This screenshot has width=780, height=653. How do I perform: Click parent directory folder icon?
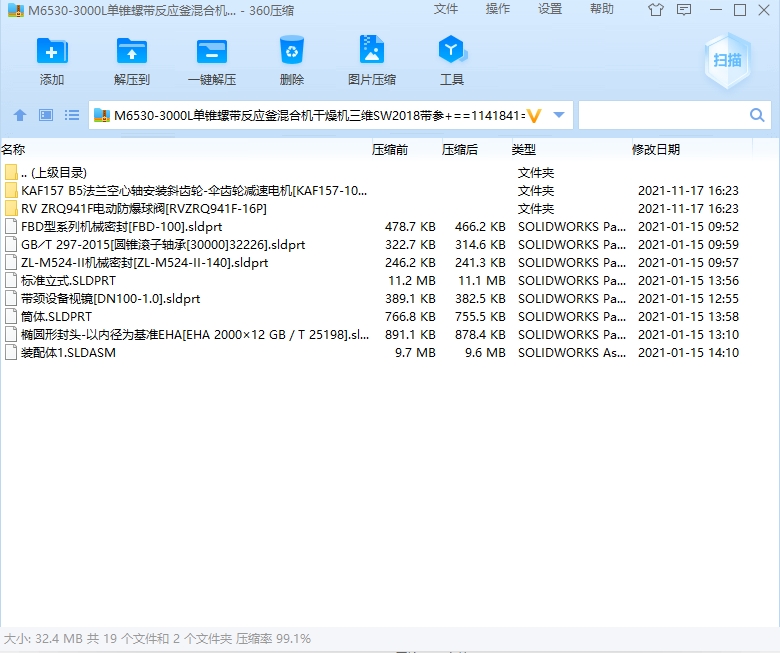pos(11,173)
